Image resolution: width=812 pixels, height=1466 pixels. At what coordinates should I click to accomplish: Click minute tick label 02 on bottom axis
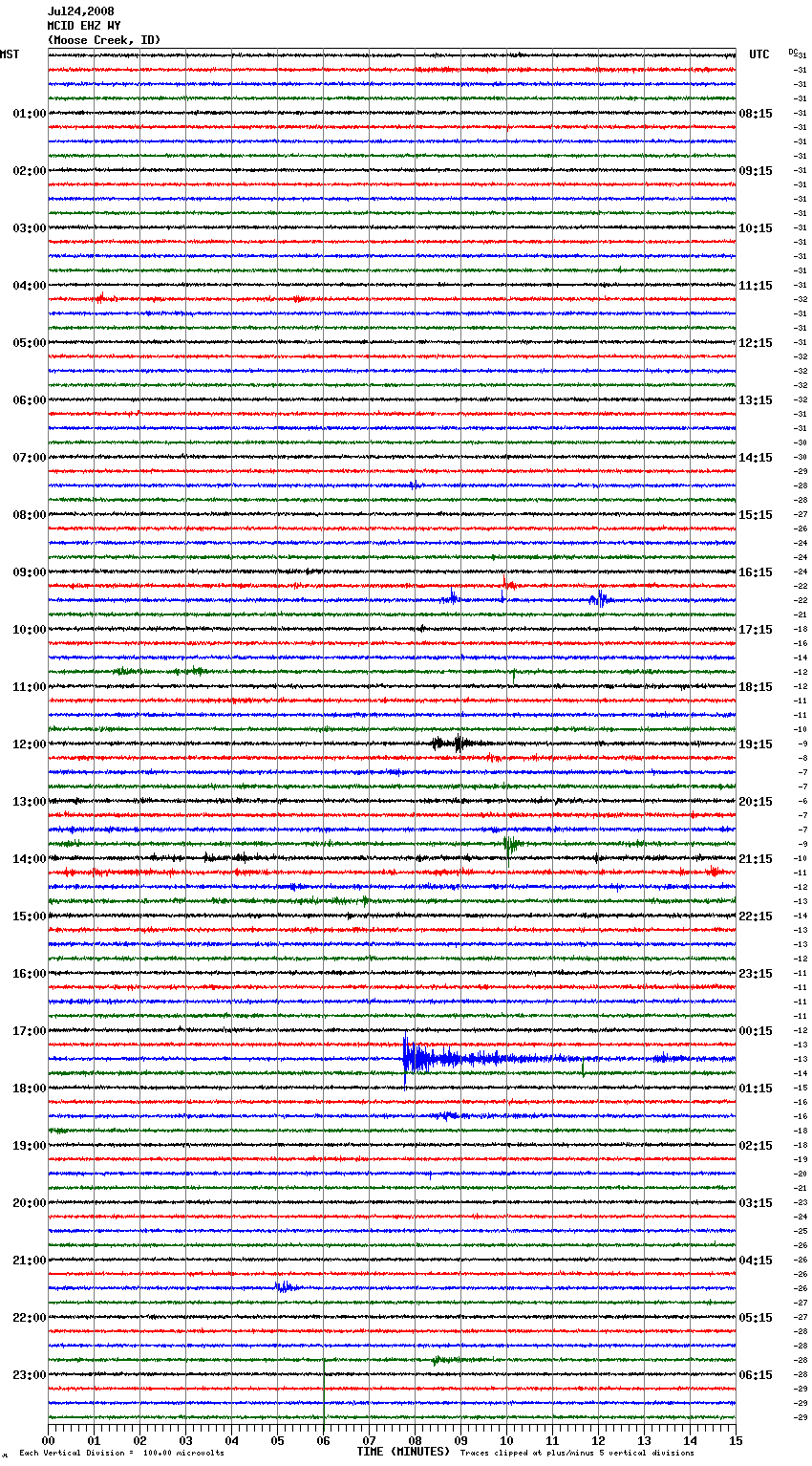point(140,1440)
